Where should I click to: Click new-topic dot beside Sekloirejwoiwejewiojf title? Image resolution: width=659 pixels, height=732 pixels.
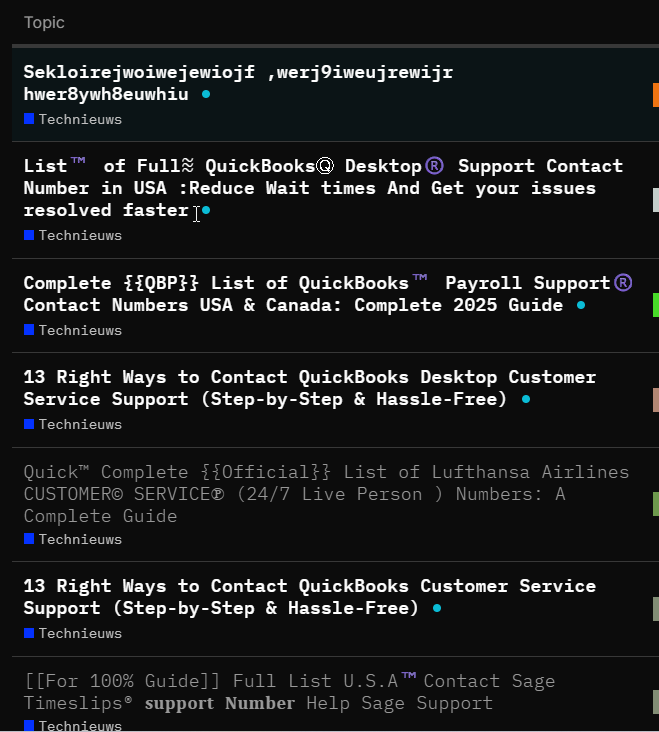(x=206, y=94)
